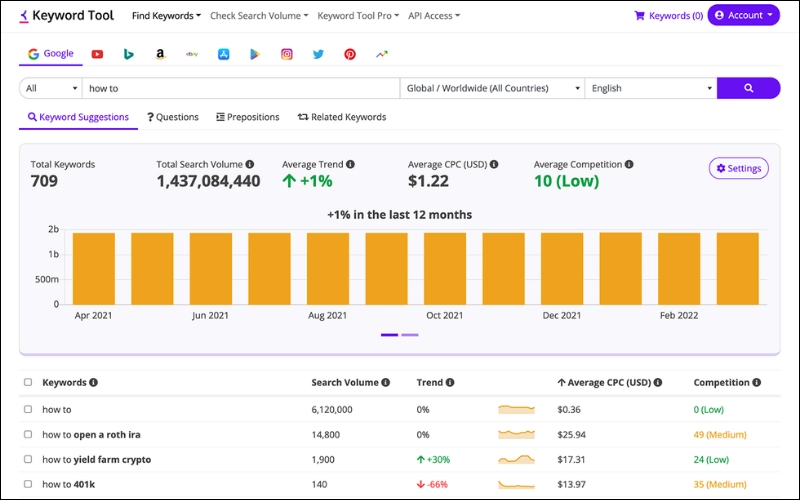The height and width of the screenshot is (500, 800).
Task: Click the '49 (Medium)' competition value
Action: [x=720, y=435]
